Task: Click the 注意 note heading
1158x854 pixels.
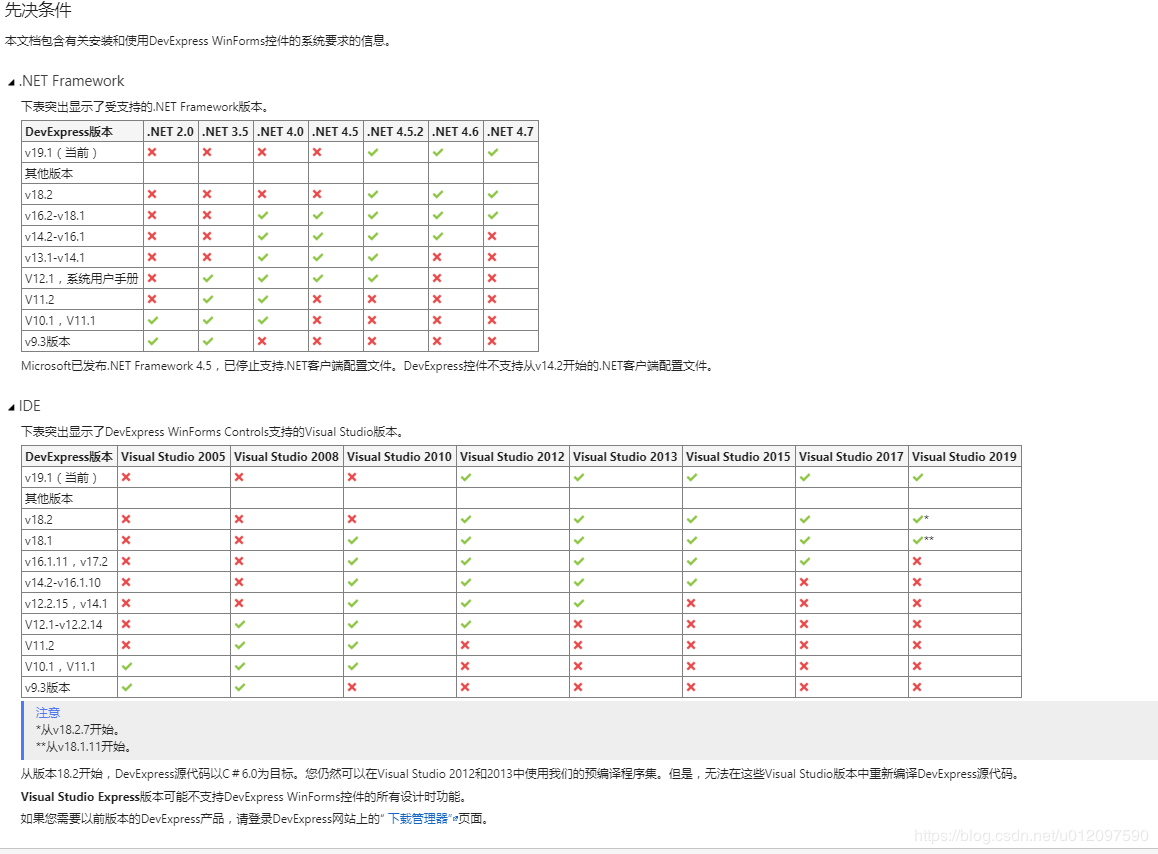Action: tap(48, 712)
